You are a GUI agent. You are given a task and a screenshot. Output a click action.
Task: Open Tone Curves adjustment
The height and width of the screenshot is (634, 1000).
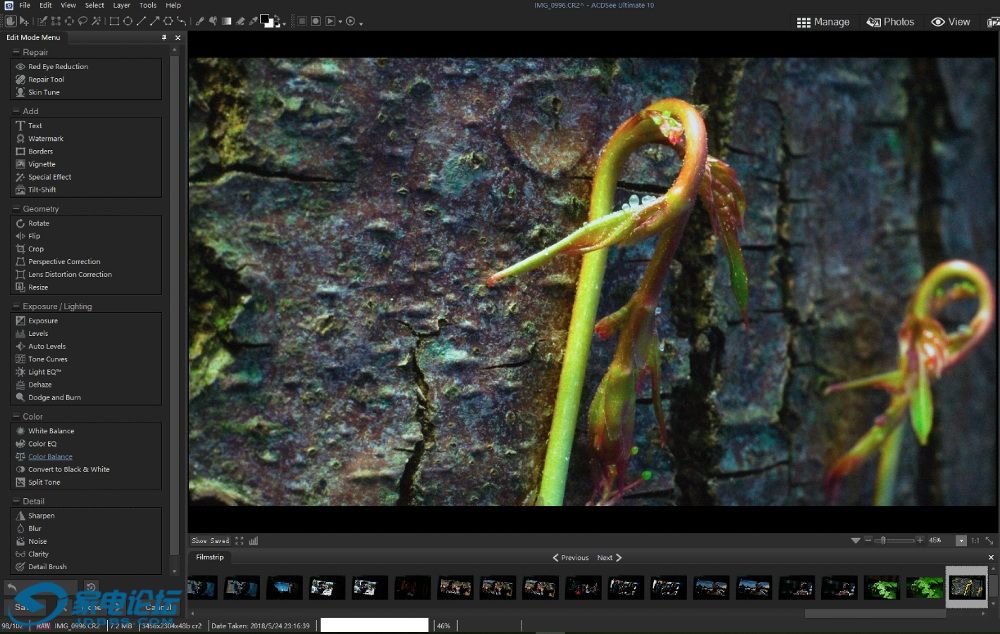[x=47, y=359]
